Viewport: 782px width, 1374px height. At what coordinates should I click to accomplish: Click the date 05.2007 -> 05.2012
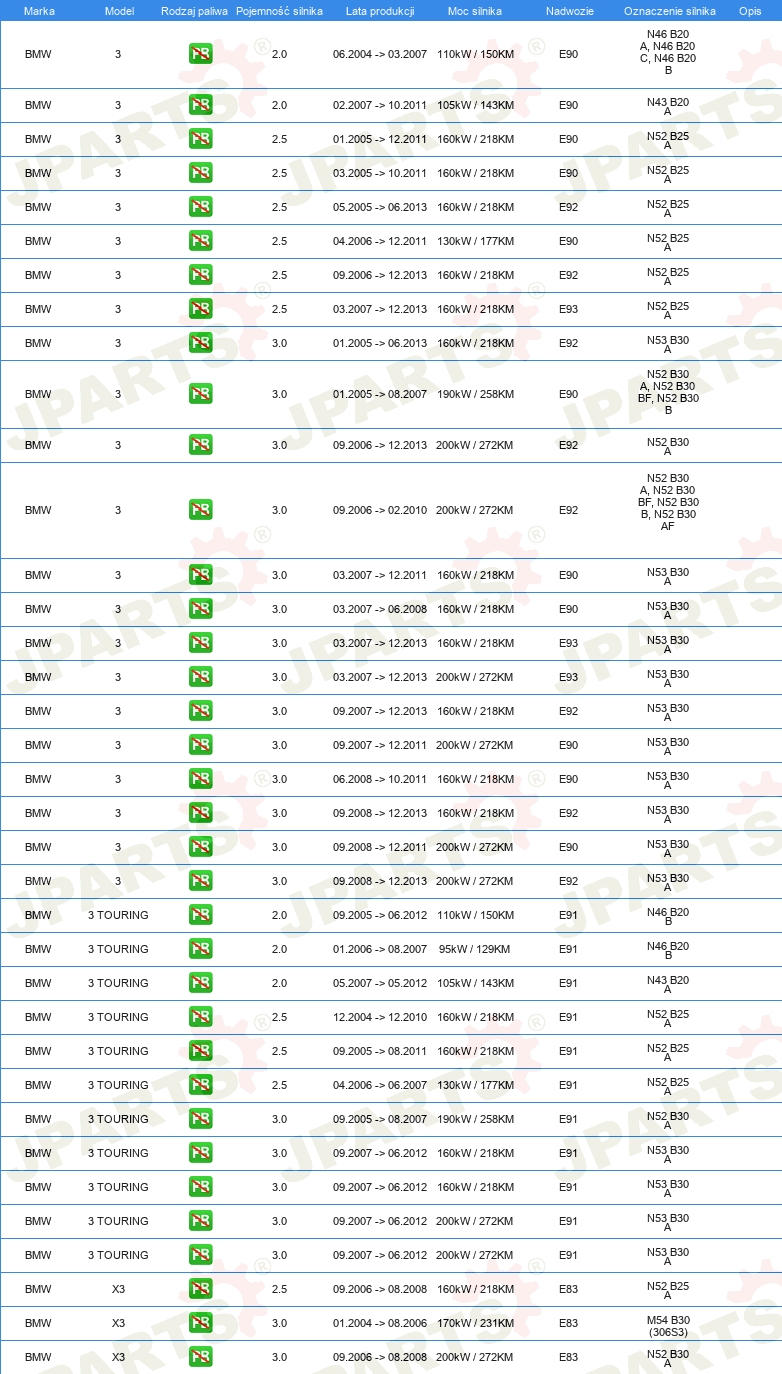(x=380, y=983)
